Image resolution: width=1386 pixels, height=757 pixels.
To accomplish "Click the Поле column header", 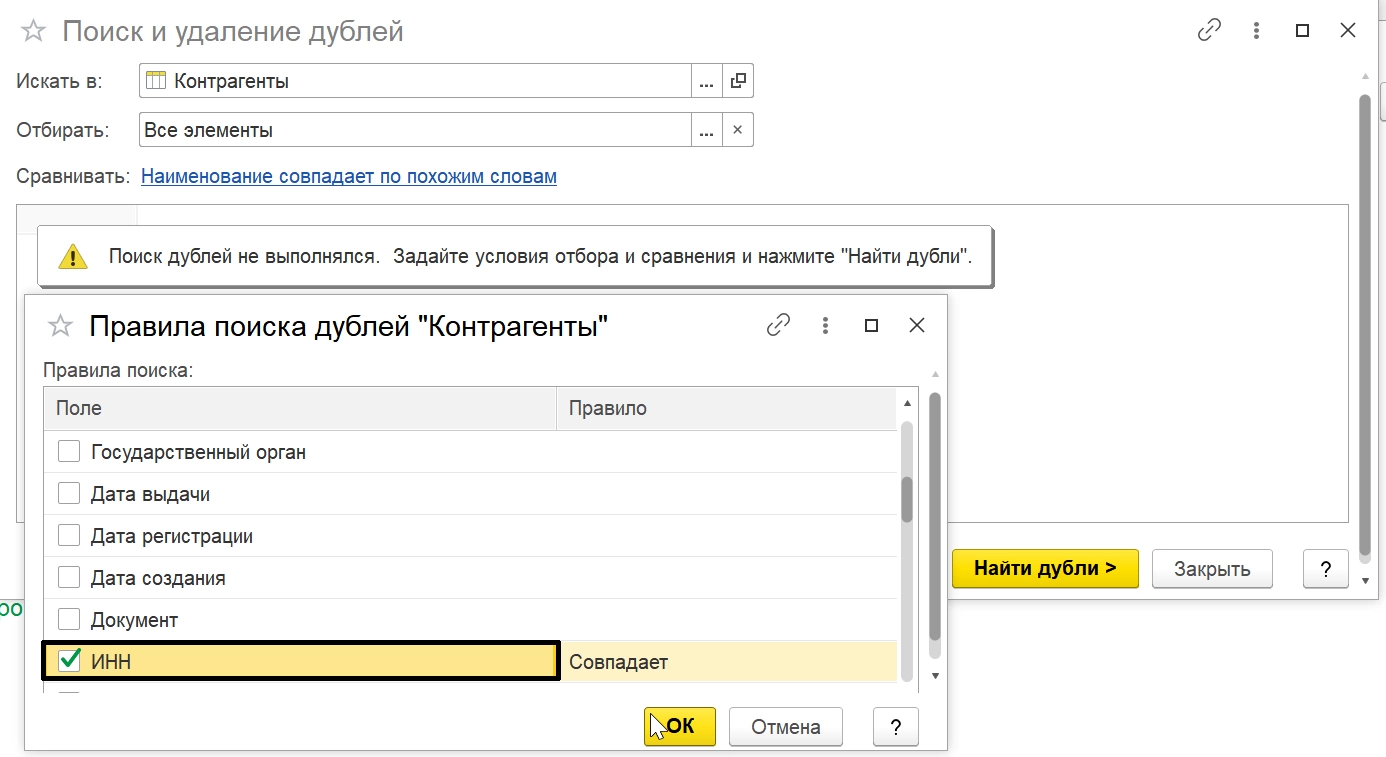I will click(298, 408).
